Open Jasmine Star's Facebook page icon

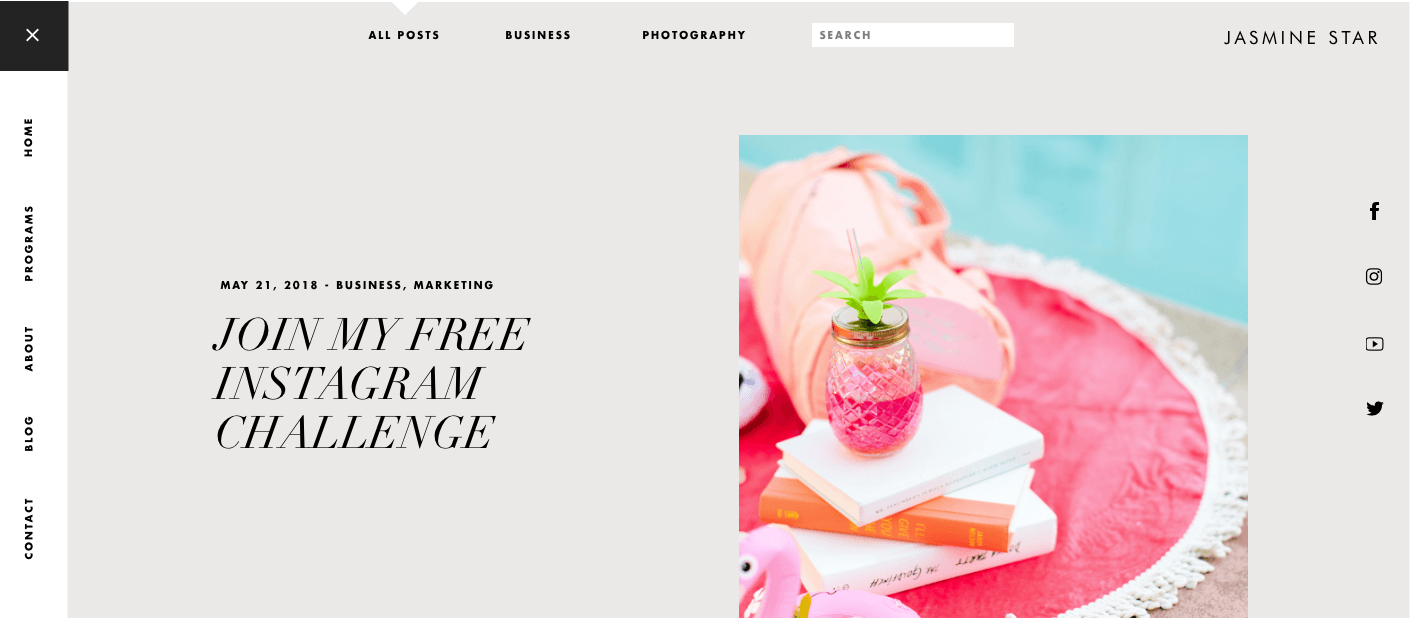(x=1374, y=211)
